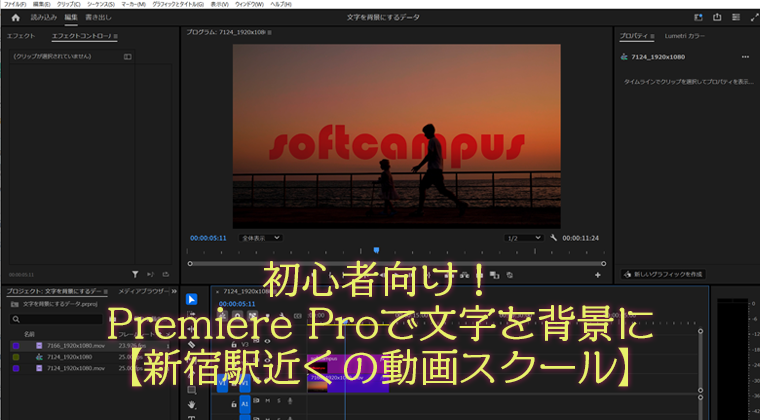
Task: Click the label color of 7124_1920x1080 sequence
Action: pyautogui.click(x=16, y=357)
